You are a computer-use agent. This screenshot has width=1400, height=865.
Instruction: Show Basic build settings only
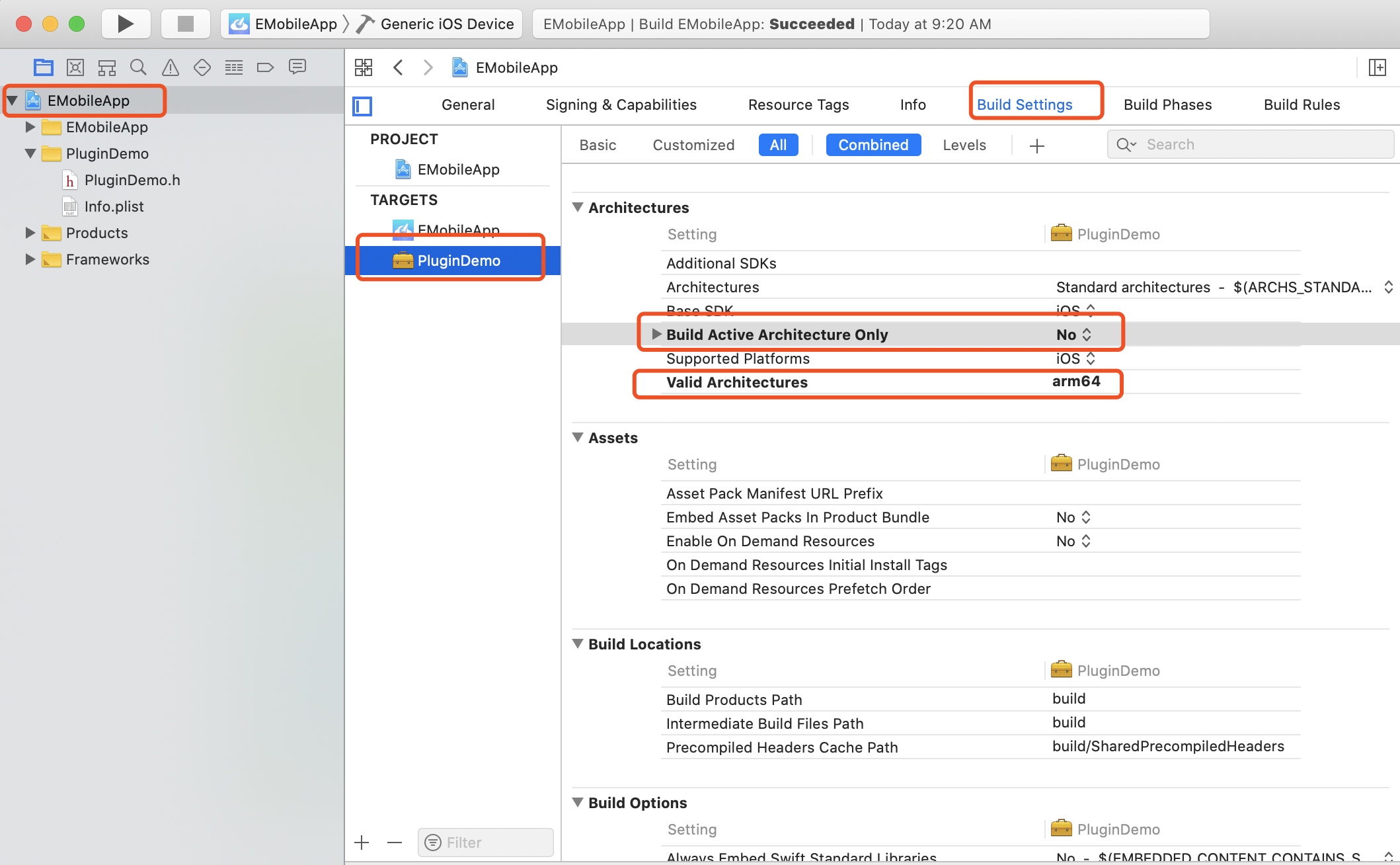click(598, 145)
